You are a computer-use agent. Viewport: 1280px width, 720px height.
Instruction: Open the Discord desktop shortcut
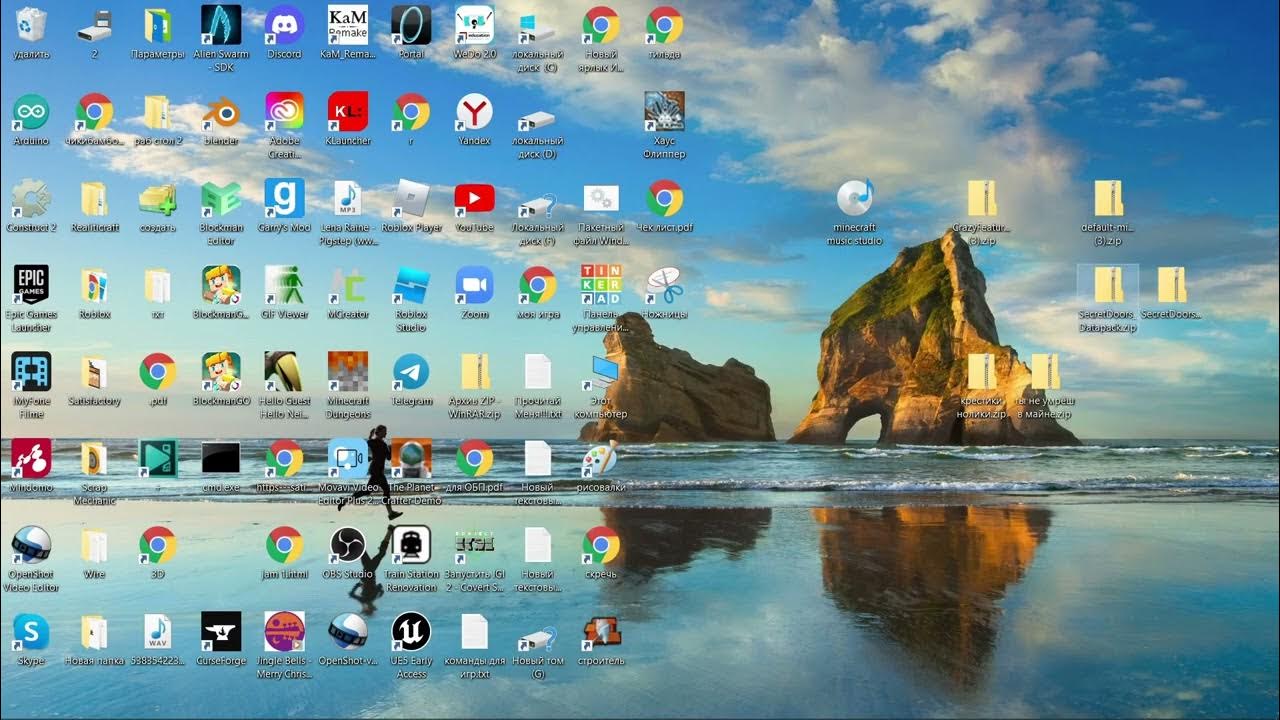click(284, 25)
